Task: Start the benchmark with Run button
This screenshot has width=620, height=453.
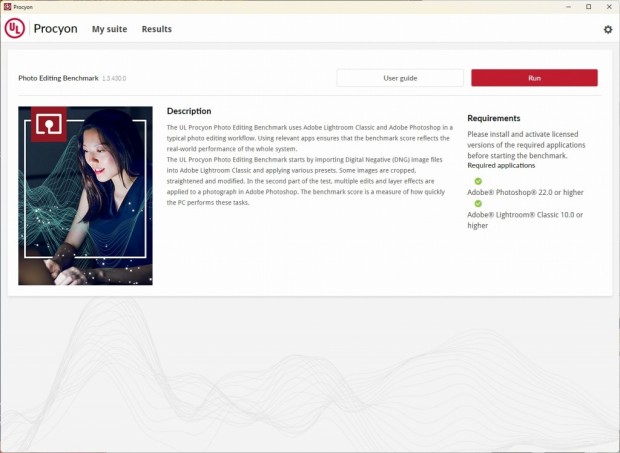Action: 534,78
